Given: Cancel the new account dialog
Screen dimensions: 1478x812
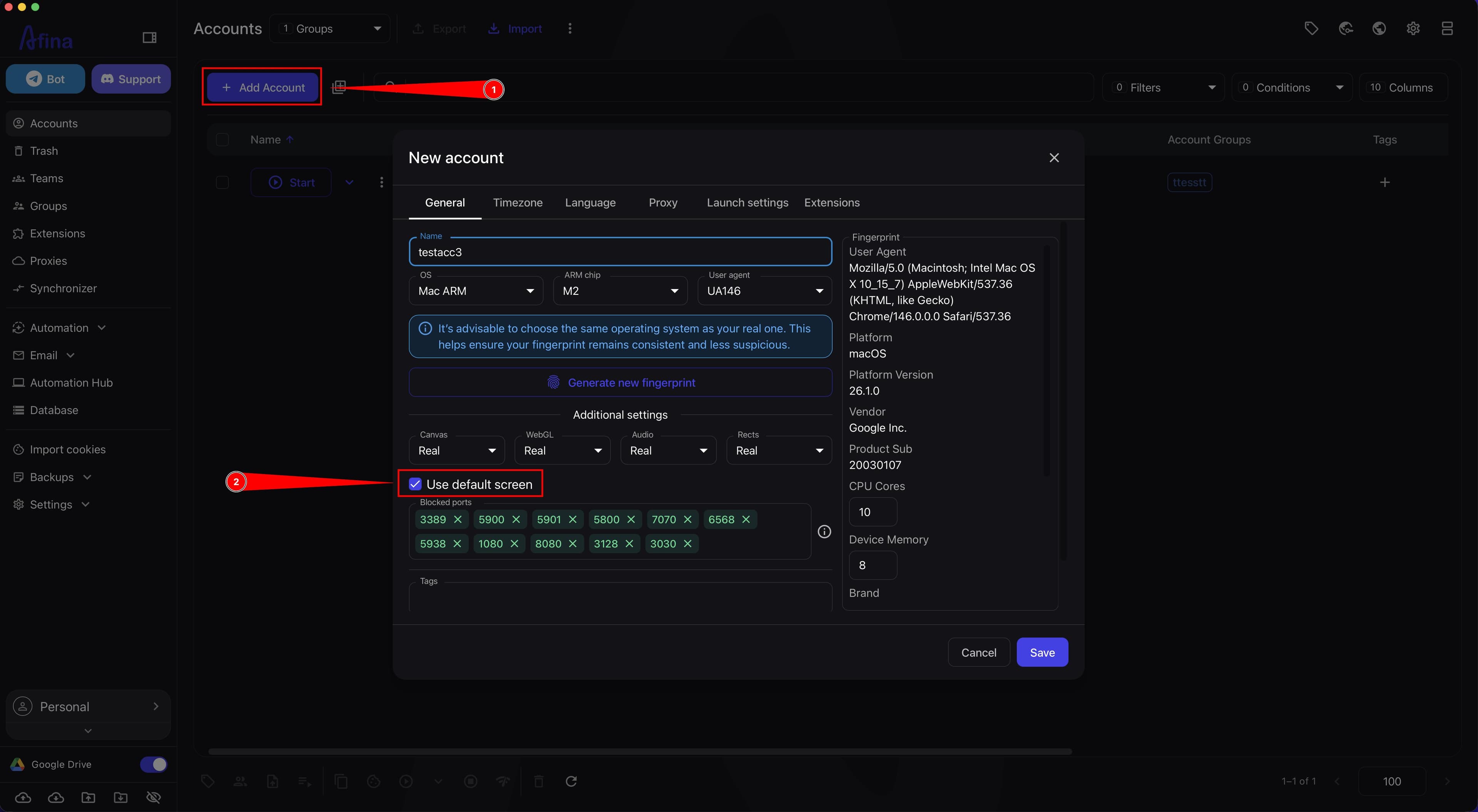Looking at the screenshot, I should coord(978,652).
